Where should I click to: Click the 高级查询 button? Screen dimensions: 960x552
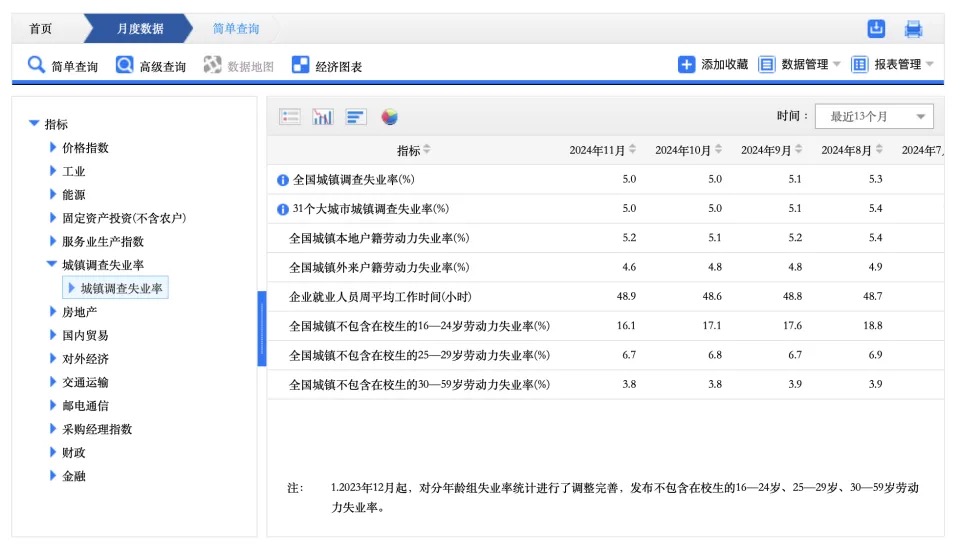pos(151,66)
